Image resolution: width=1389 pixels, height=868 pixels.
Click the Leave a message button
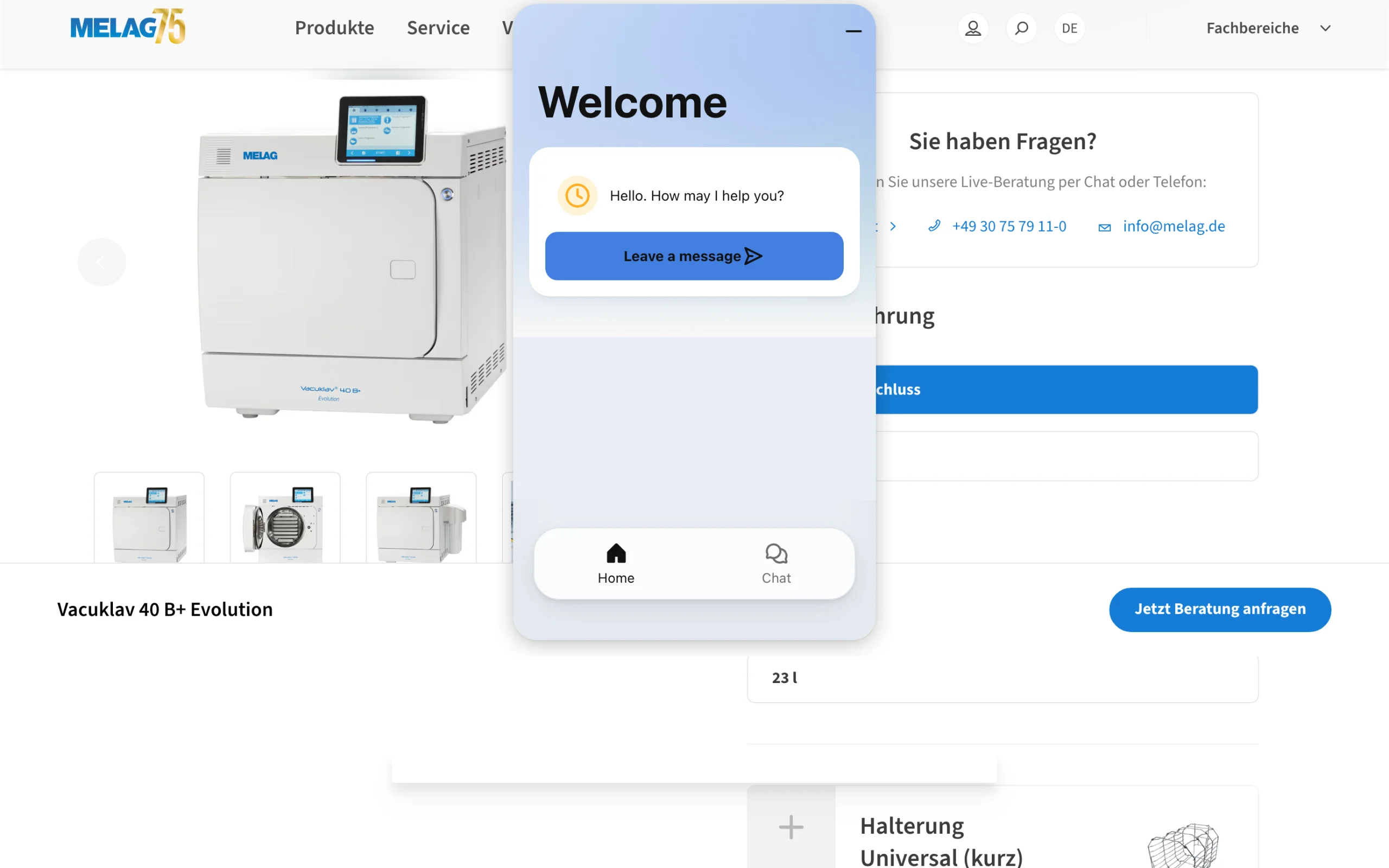[x=694, y=256]
